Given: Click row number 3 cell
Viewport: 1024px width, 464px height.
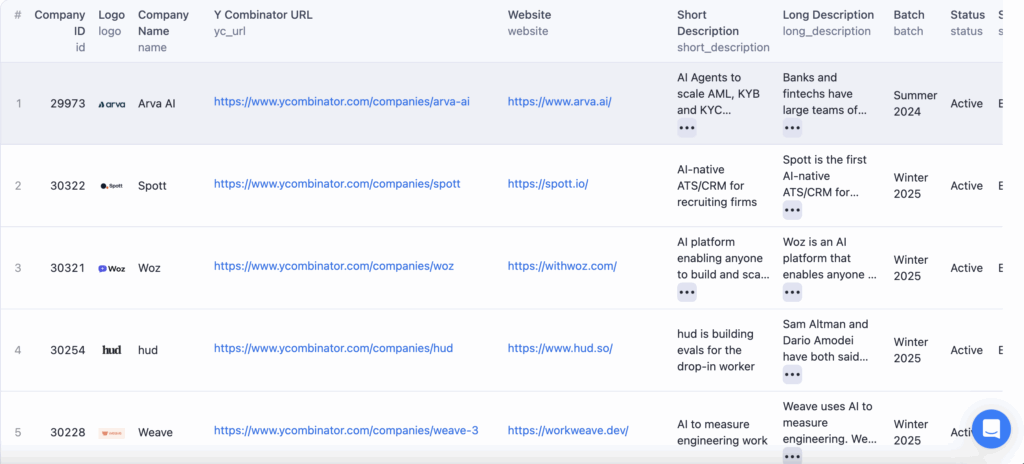Looking at the screenshot, I should pyautogui.click(x=18, y=268).
